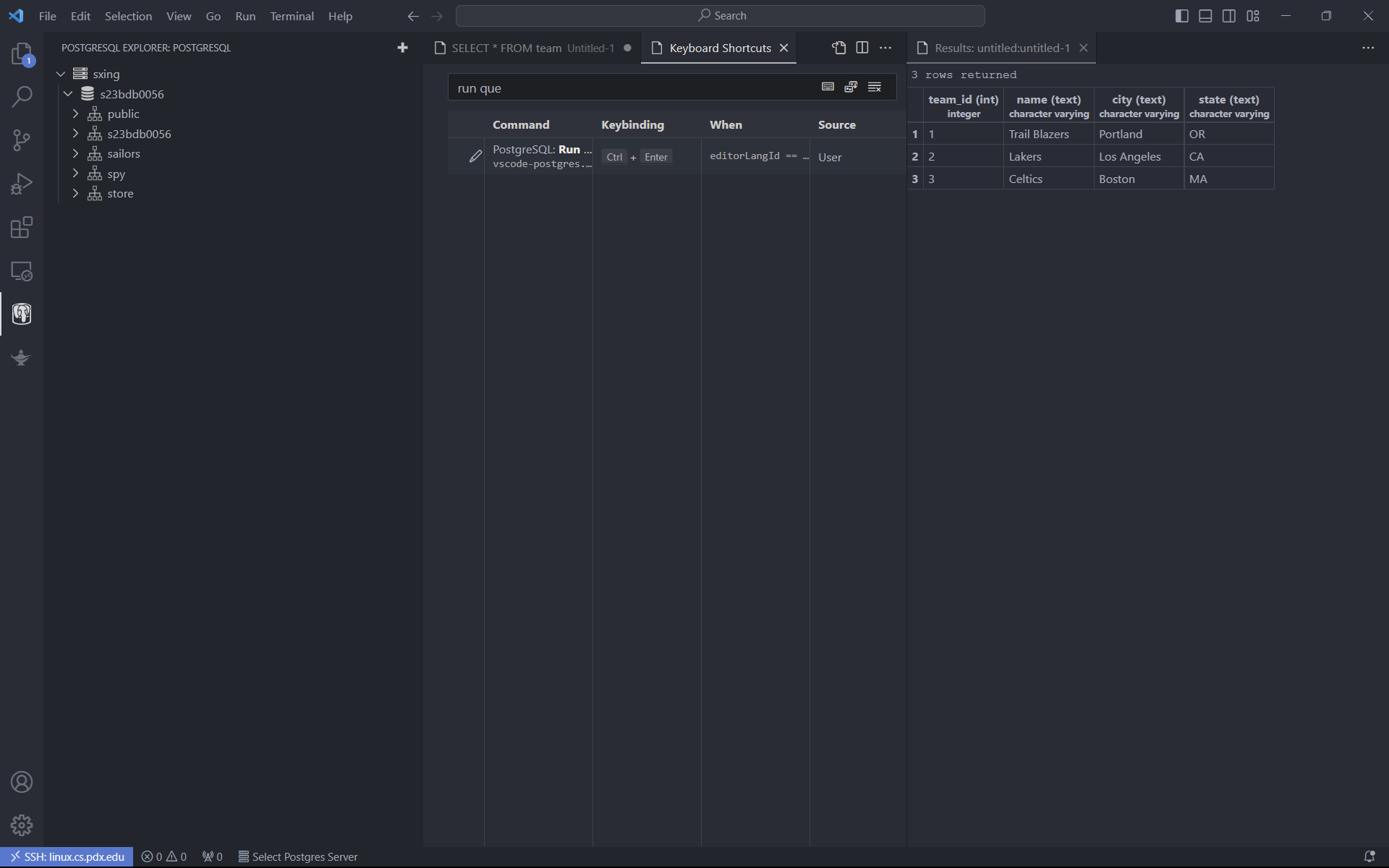The width and height of the screenshot is (1389, 868).
Task: Edit the PostgreSQL Run Query keybinding pencil
Action: [x=475, y=156]
